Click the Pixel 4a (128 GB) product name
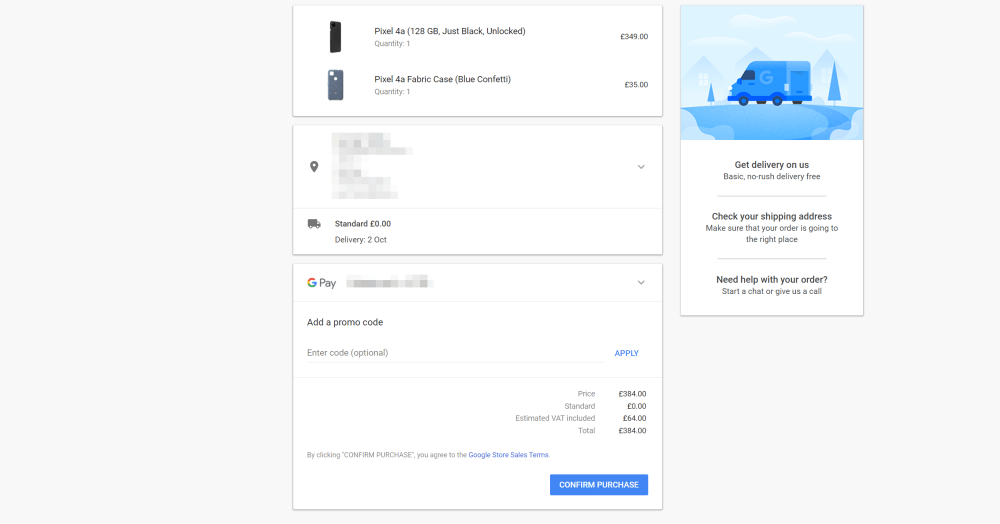This screenshot has height=524, width=1000. pos(449,31)
